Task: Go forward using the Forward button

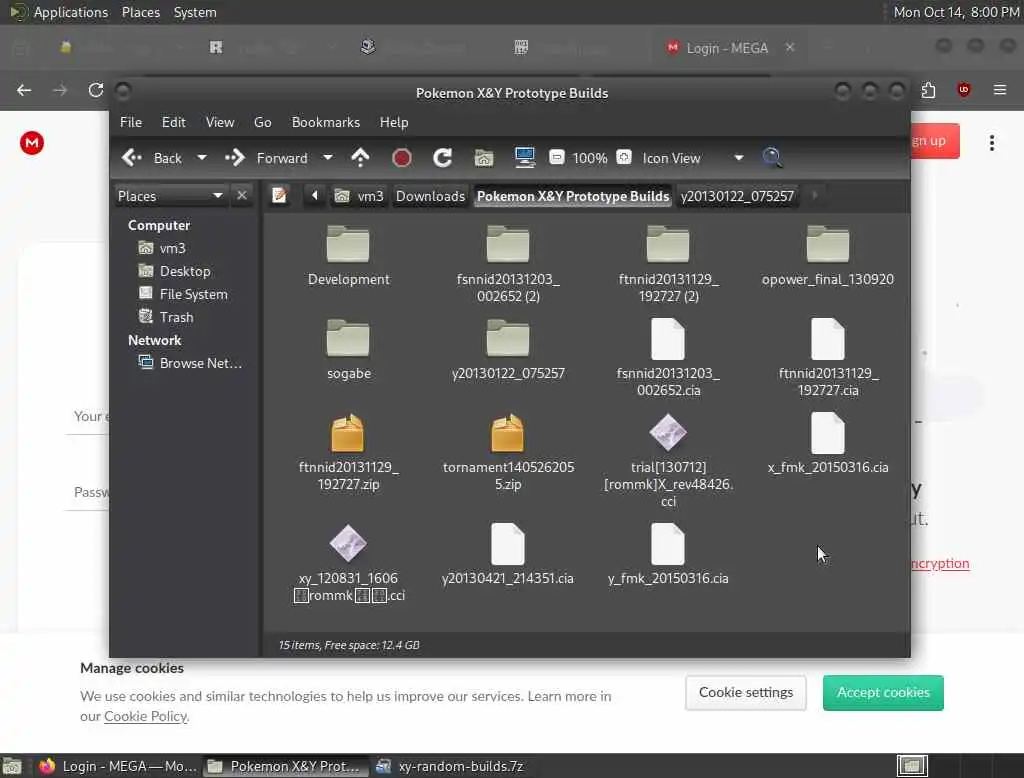Action: coord(266,158)
